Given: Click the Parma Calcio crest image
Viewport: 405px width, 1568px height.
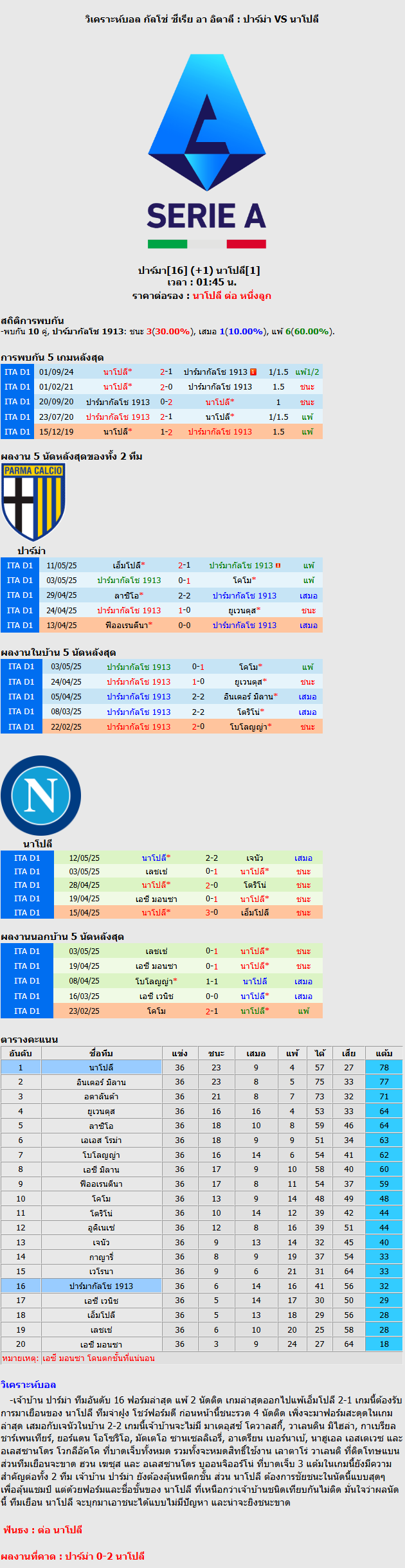Looking at the screenshot, I should pyautogui.click(x=33, y=502).
